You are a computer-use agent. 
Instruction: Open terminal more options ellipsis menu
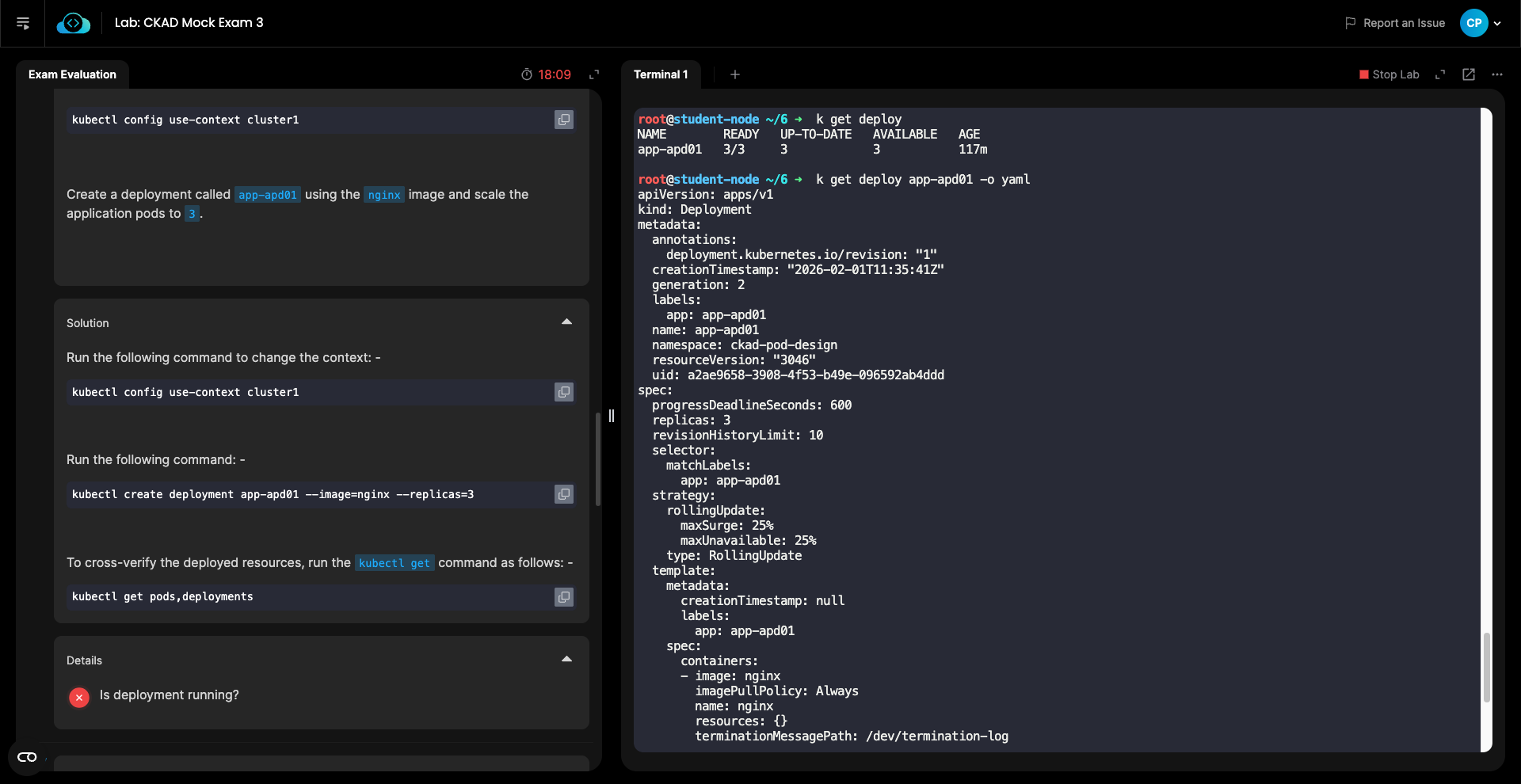(1496, 74)
